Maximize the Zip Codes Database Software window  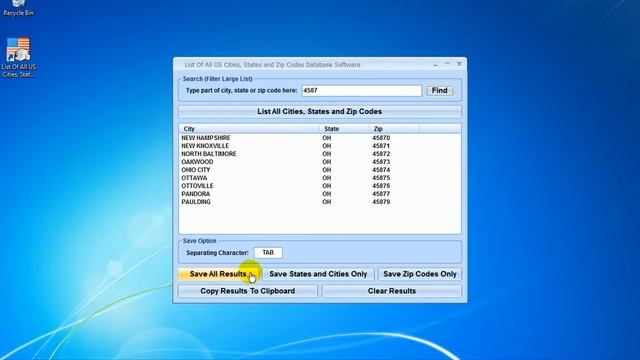[447, 64]
